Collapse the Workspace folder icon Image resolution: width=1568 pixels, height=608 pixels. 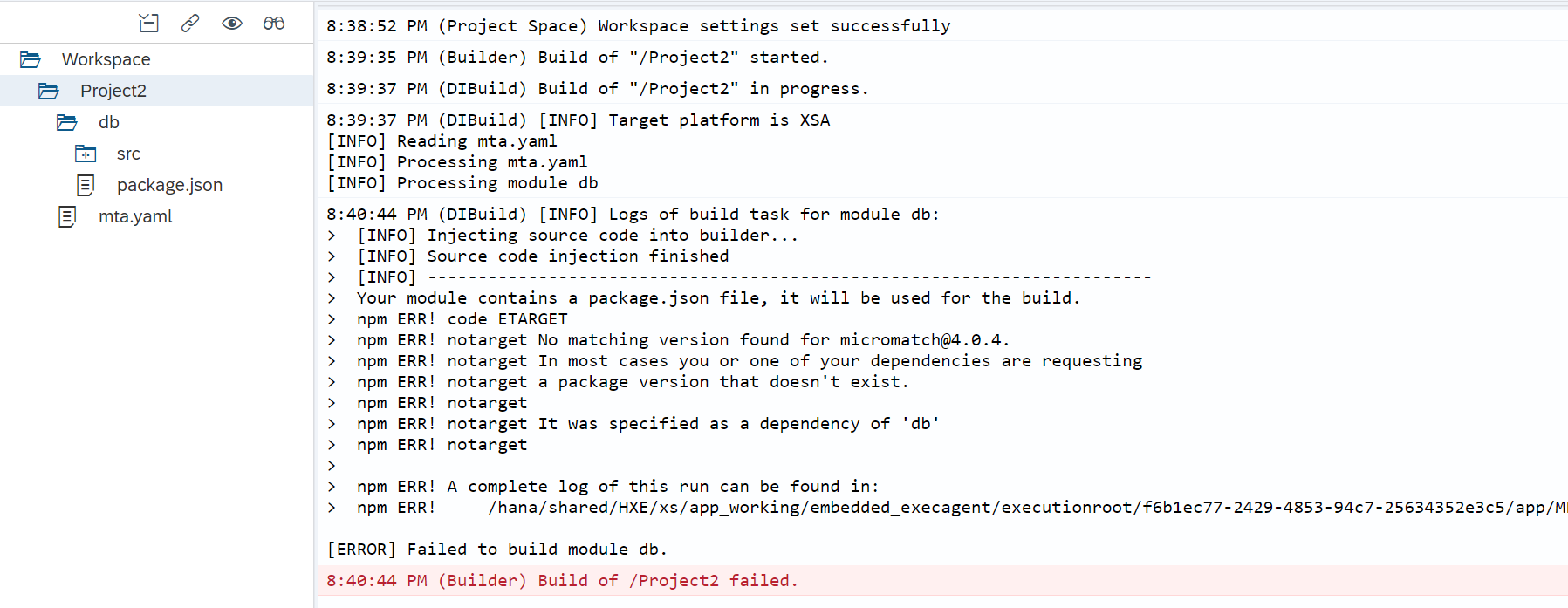tap(31, 59)
